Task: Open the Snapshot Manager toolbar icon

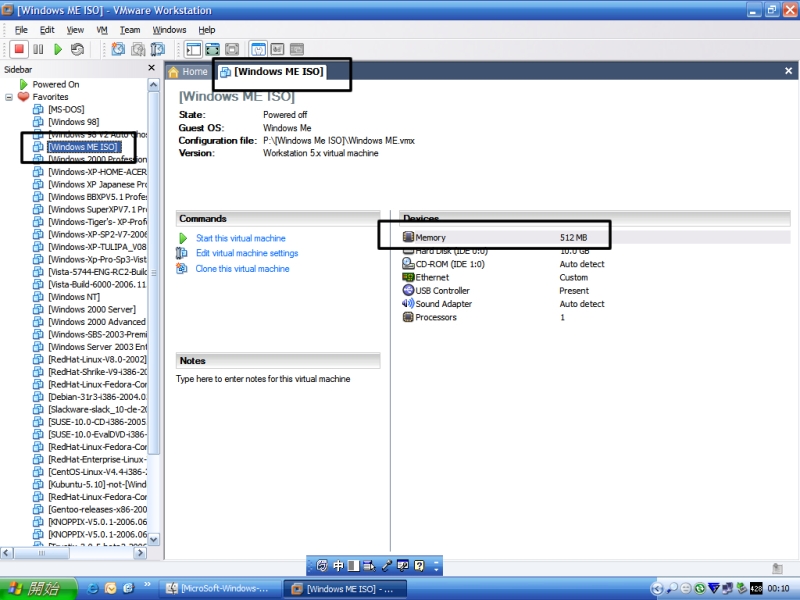Action: pyautogui.click(x=158, y=49)
